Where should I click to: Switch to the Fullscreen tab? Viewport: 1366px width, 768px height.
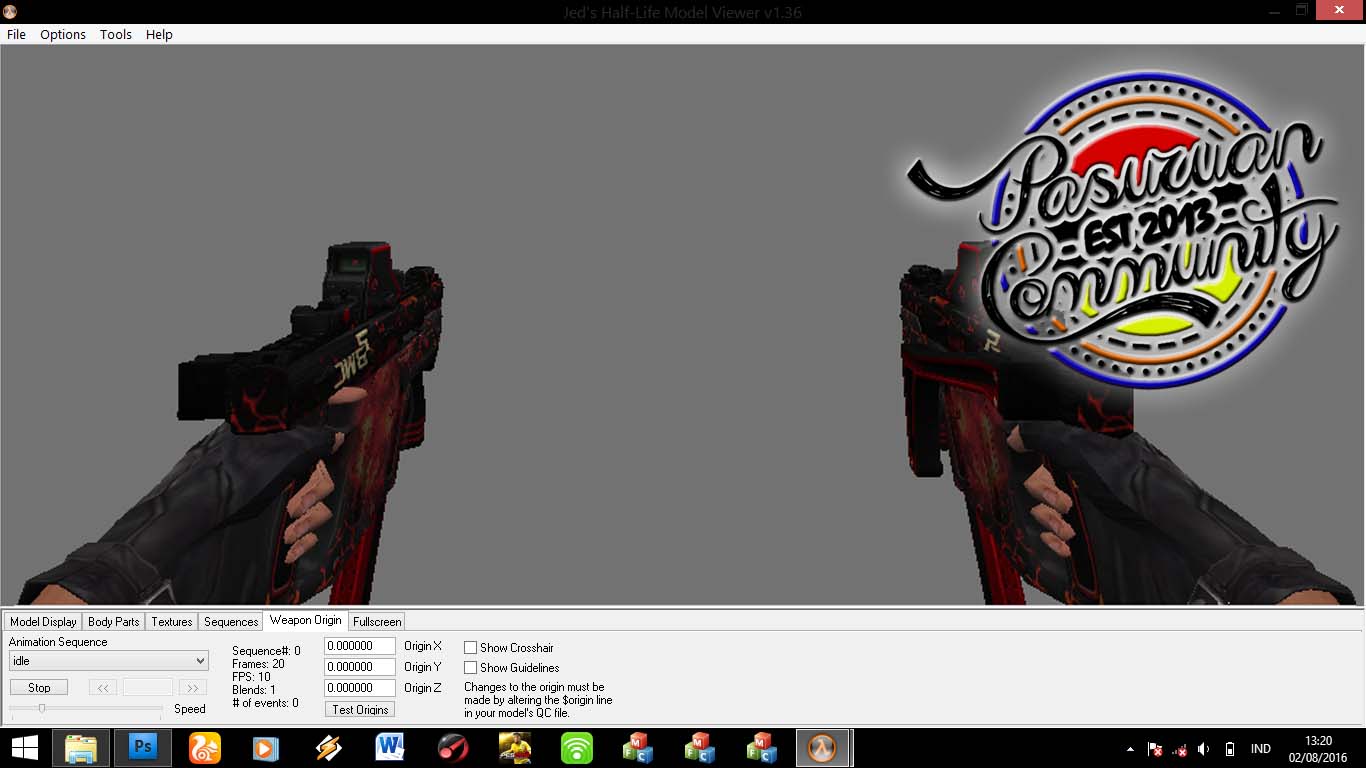(x=377, y=622)
